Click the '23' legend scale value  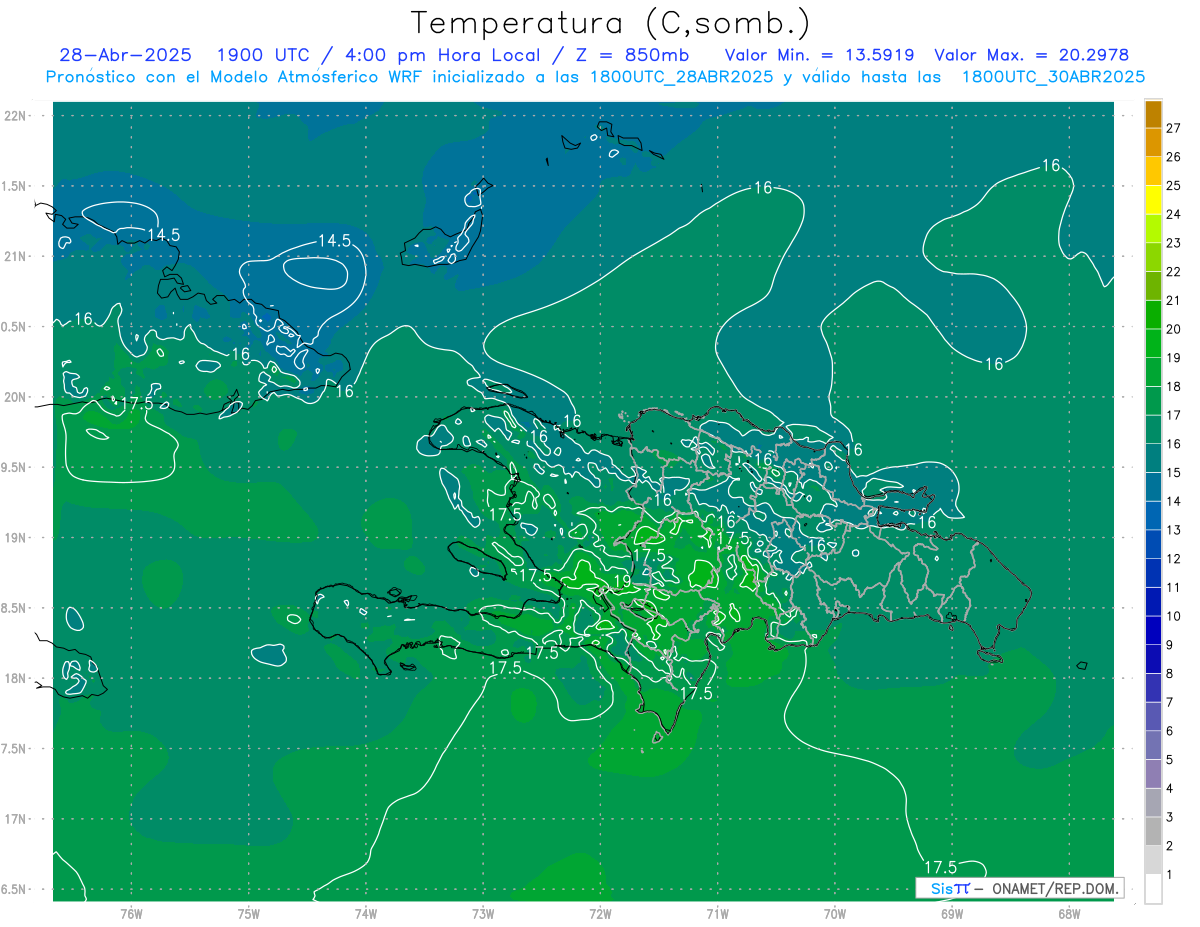click(x=1173, y=243)
